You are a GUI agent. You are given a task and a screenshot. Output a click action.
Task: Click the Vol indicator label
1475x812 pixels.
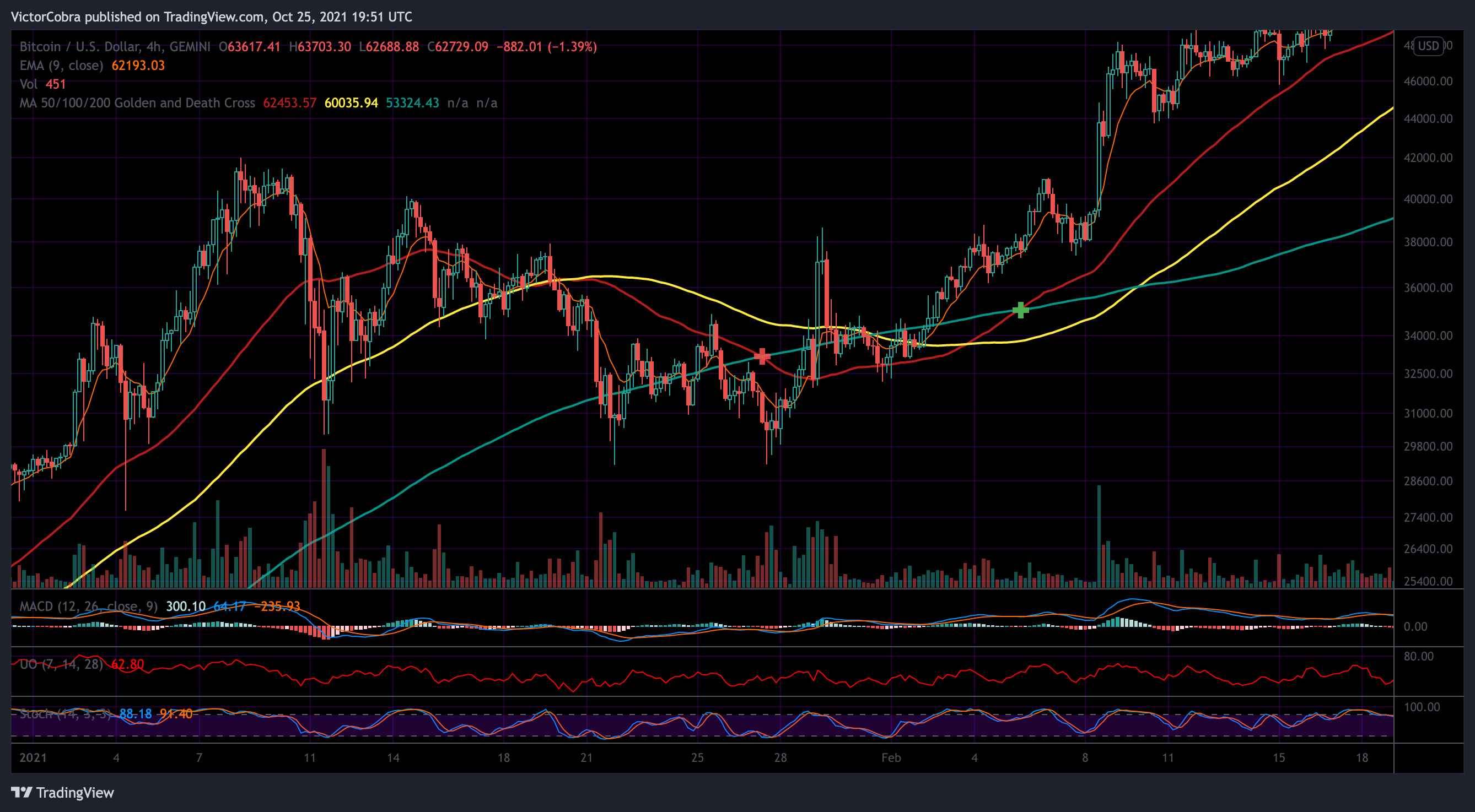[29, 84]
